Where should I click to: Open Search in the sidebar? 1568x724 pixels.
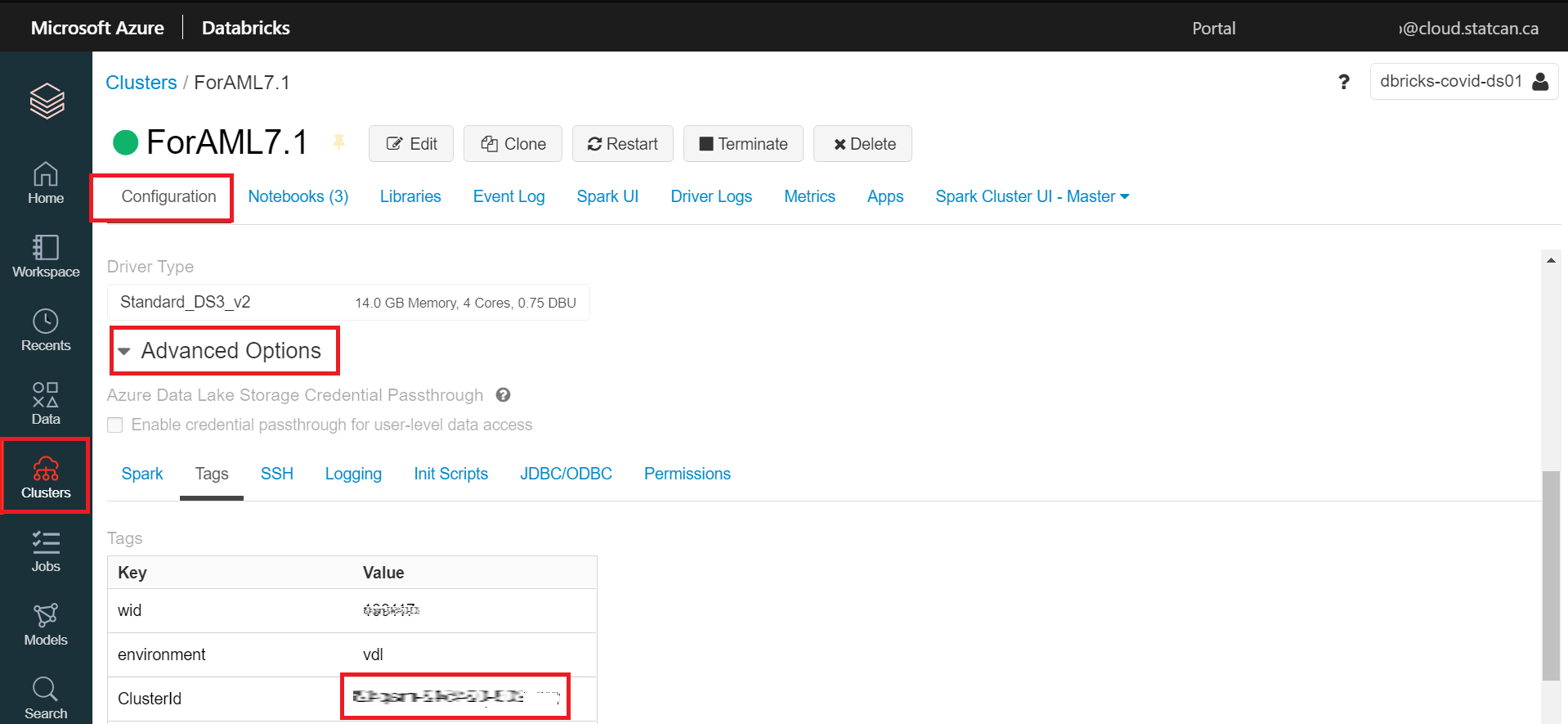46,698
